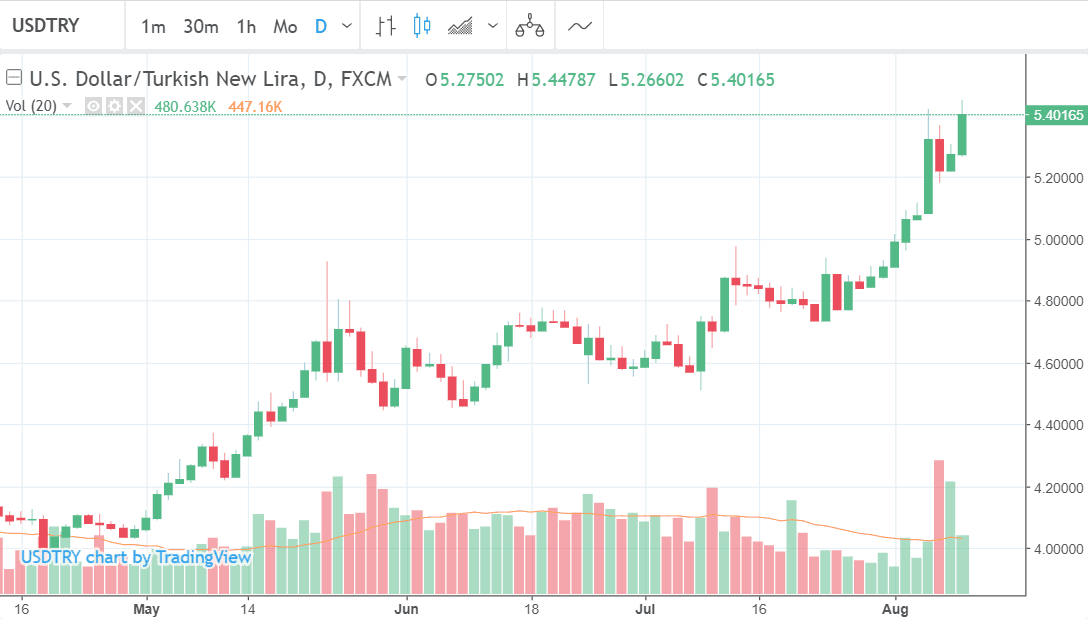The width and height of the screenshot is (1088, 619).
Task: Remove the Vol indicator with X
Action: 135,106
